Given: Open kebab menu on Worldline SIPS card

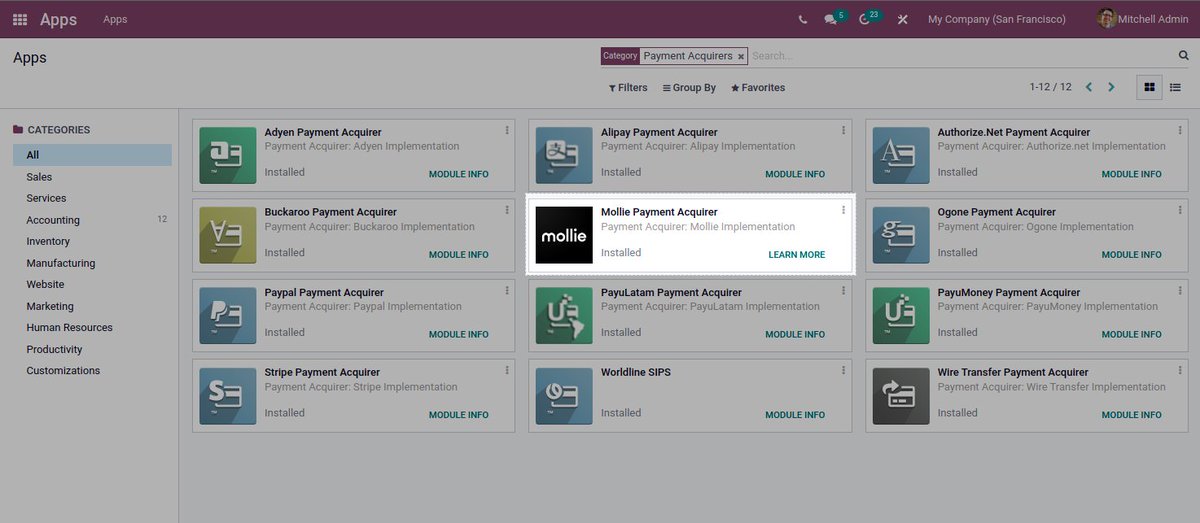Looking at the screenshot, I should (x=843, y=370).
